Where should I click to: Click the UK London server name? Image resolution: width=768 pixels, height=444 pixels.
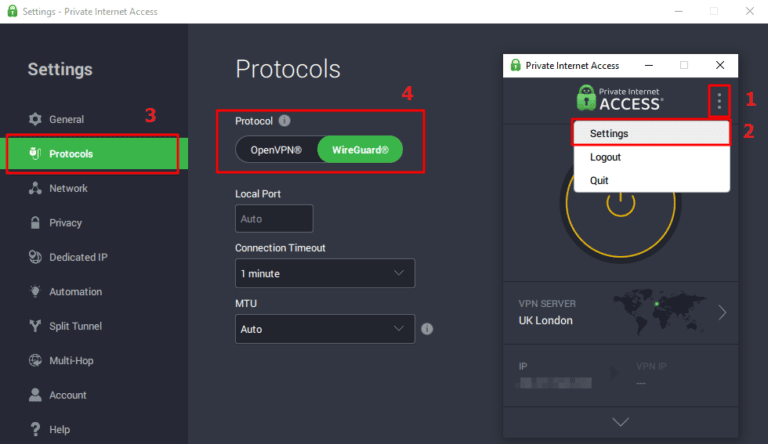545,320
